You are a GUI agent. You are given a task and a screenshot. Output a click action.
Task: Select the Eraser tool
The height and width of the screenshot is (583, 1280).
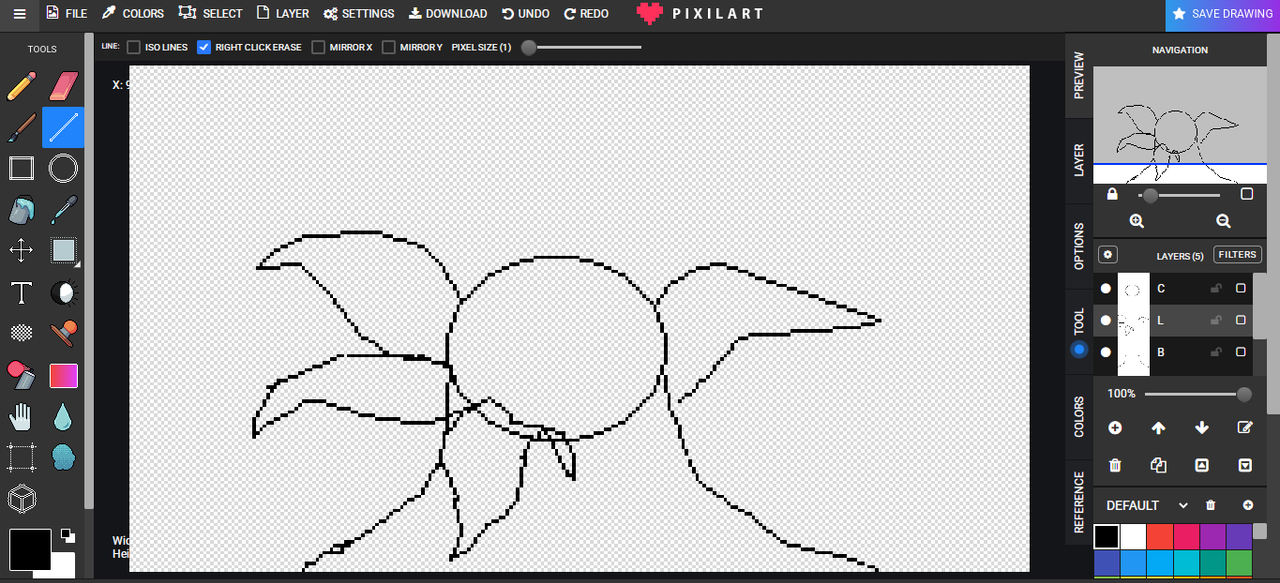(x=63, y=86)
